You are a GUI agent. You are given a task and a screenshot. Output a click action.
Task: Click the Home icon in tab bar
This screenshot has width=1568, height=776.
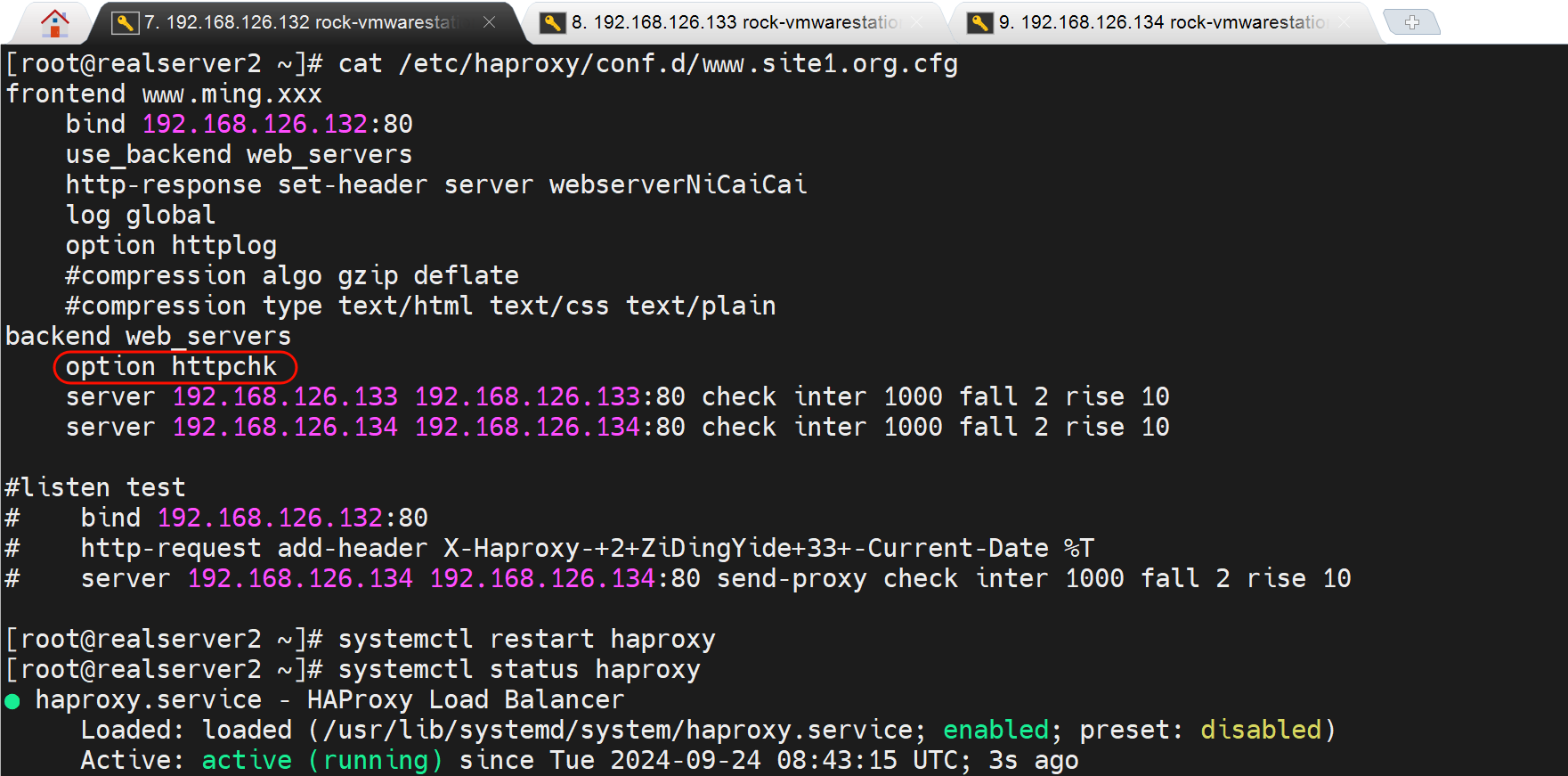[x=54, y=22]
